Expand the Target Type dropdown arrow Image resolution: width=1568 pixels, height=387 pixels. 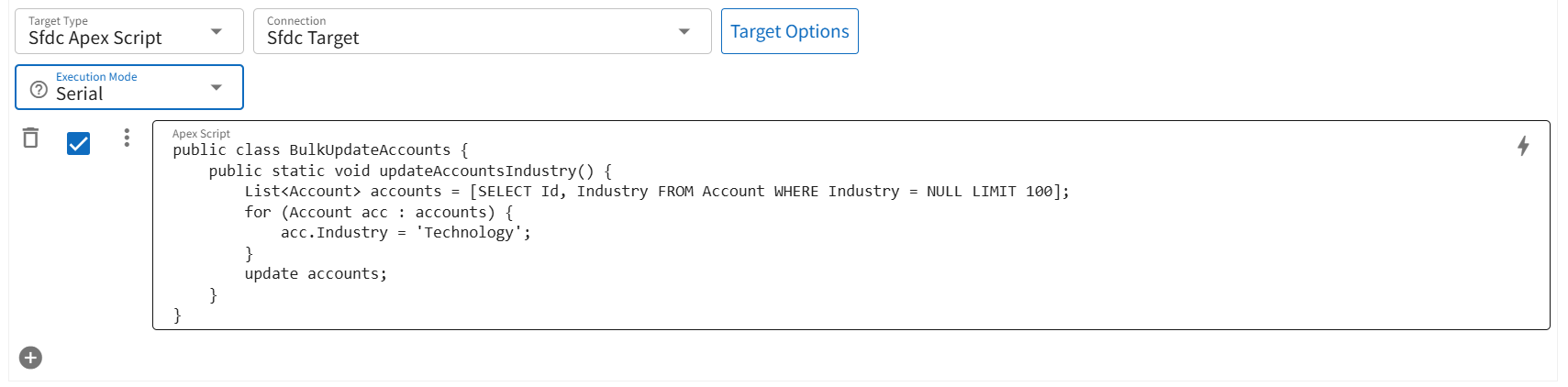point(217,32)
